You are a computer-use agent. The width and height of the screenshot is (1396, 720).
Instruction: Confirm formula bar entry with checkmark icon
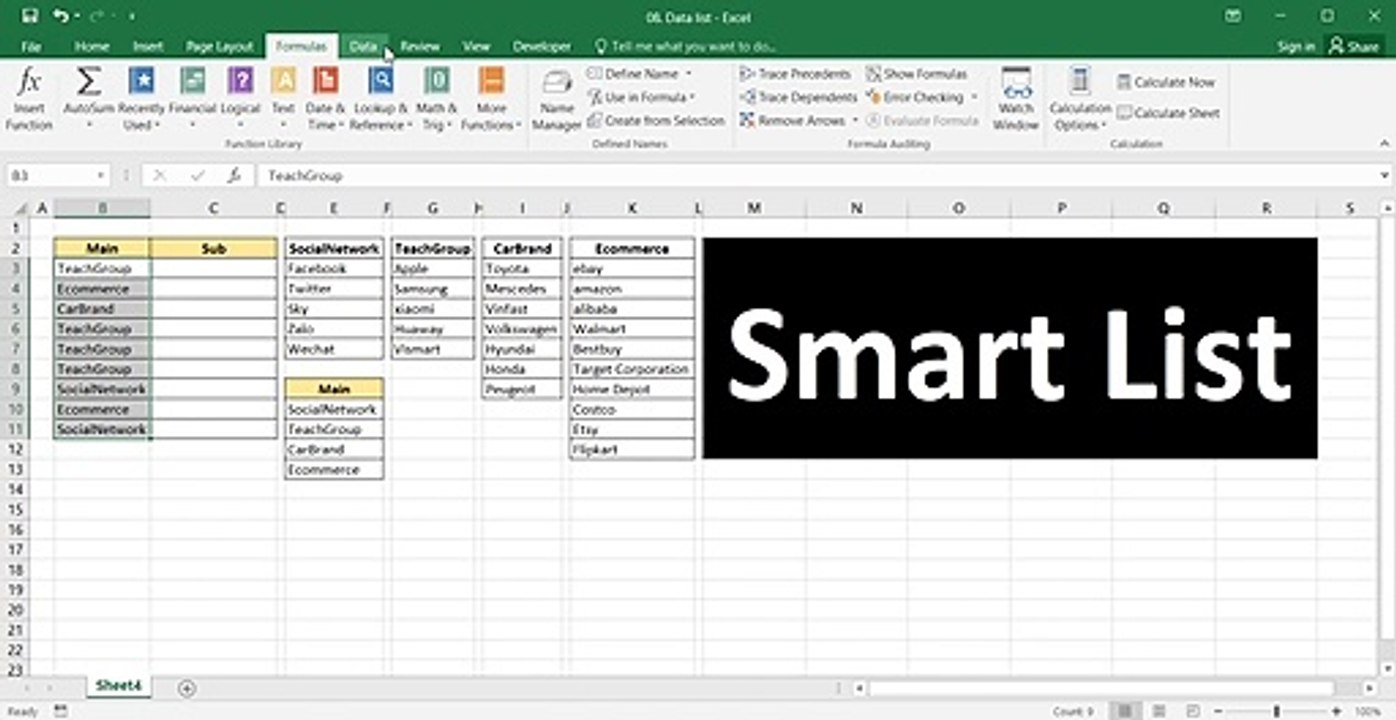(x=197, y=175)
